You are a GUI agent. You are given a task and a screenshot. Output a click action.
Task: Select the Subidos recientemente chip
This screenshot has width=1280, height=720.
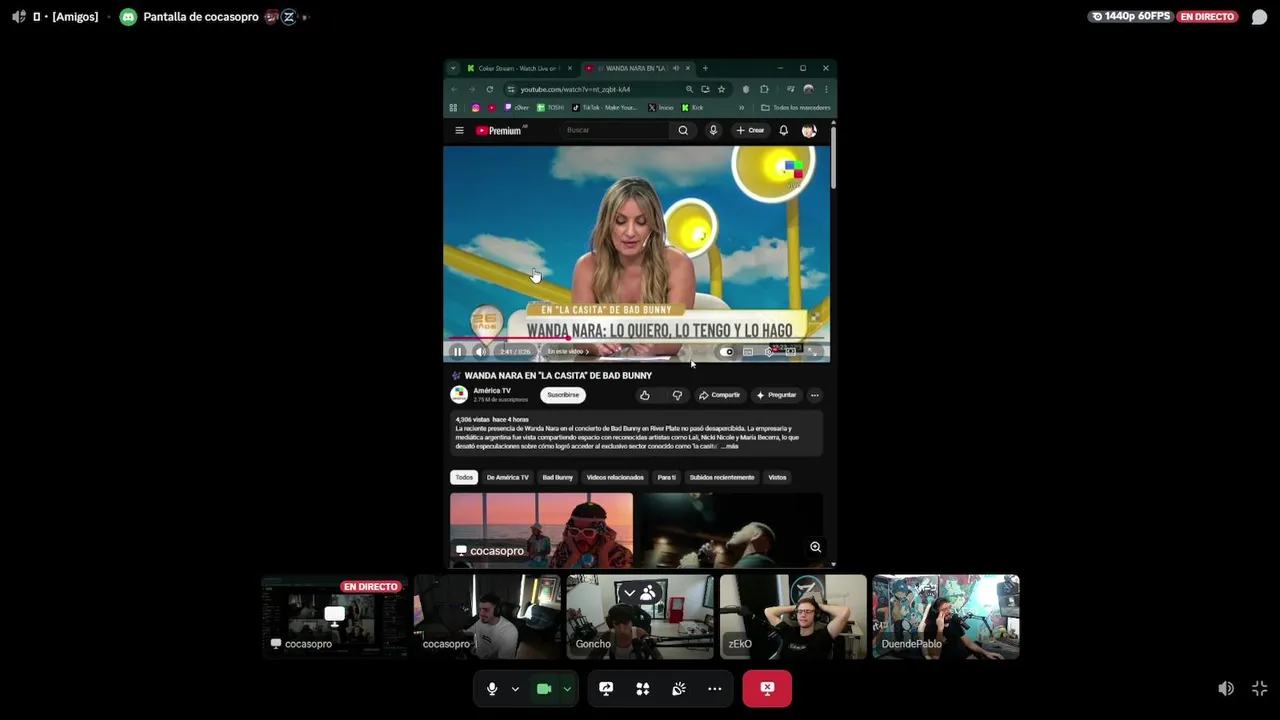pyautogui.click(x=722, y=477)
